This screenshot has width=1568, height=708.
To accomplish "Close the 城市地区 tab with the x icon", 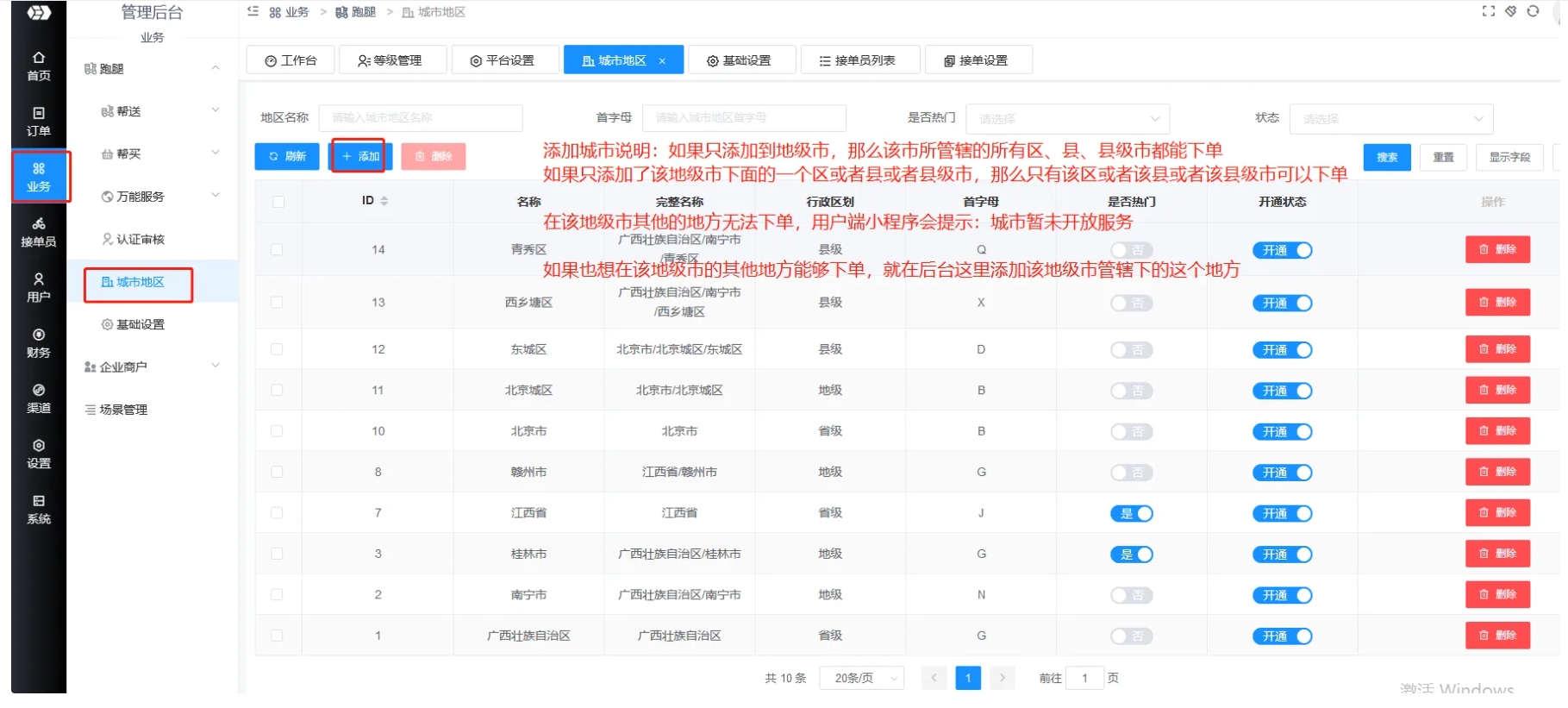I will [x=662, y=61].
